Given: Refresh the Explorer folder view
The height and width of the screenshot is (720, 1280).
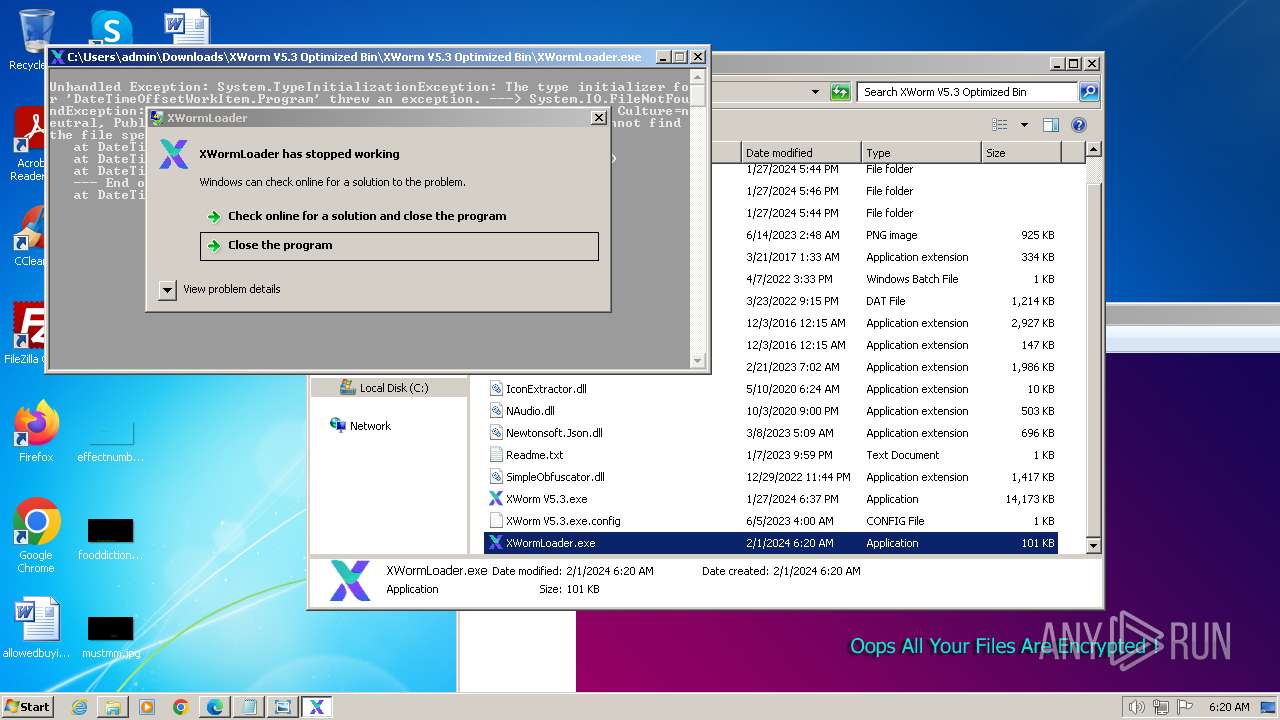Looking at the screenshot, I should 840,92.
